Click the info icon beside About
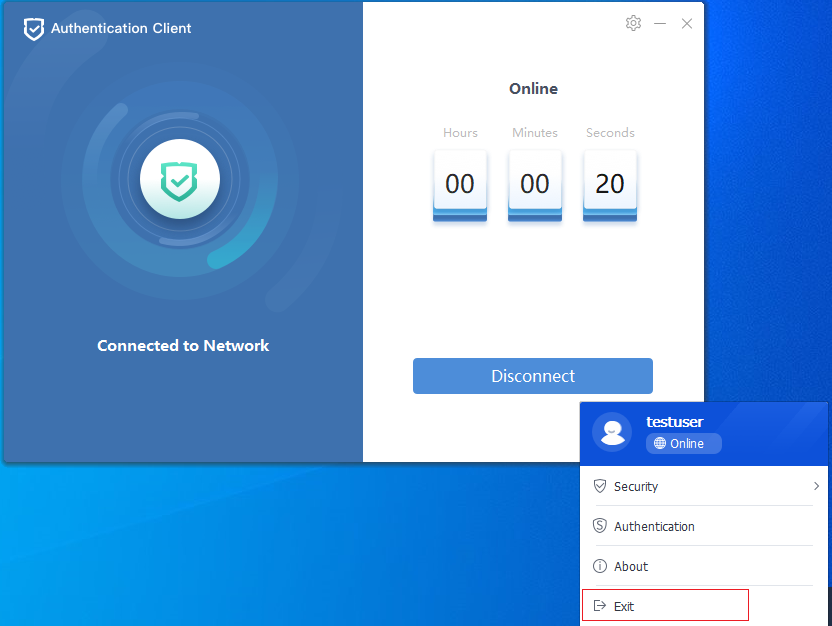 [x=600, y=566]
